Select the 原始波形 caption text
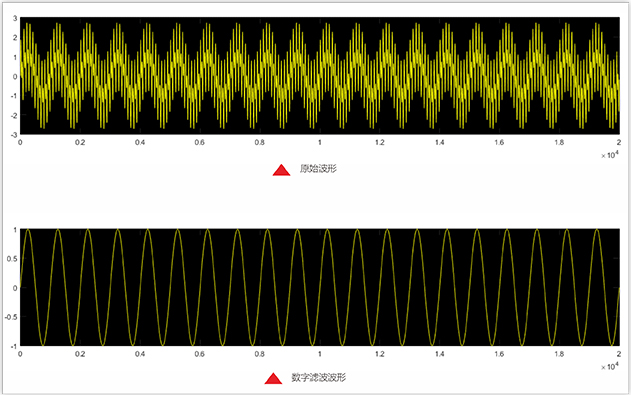631x395 pixels. 318,169
